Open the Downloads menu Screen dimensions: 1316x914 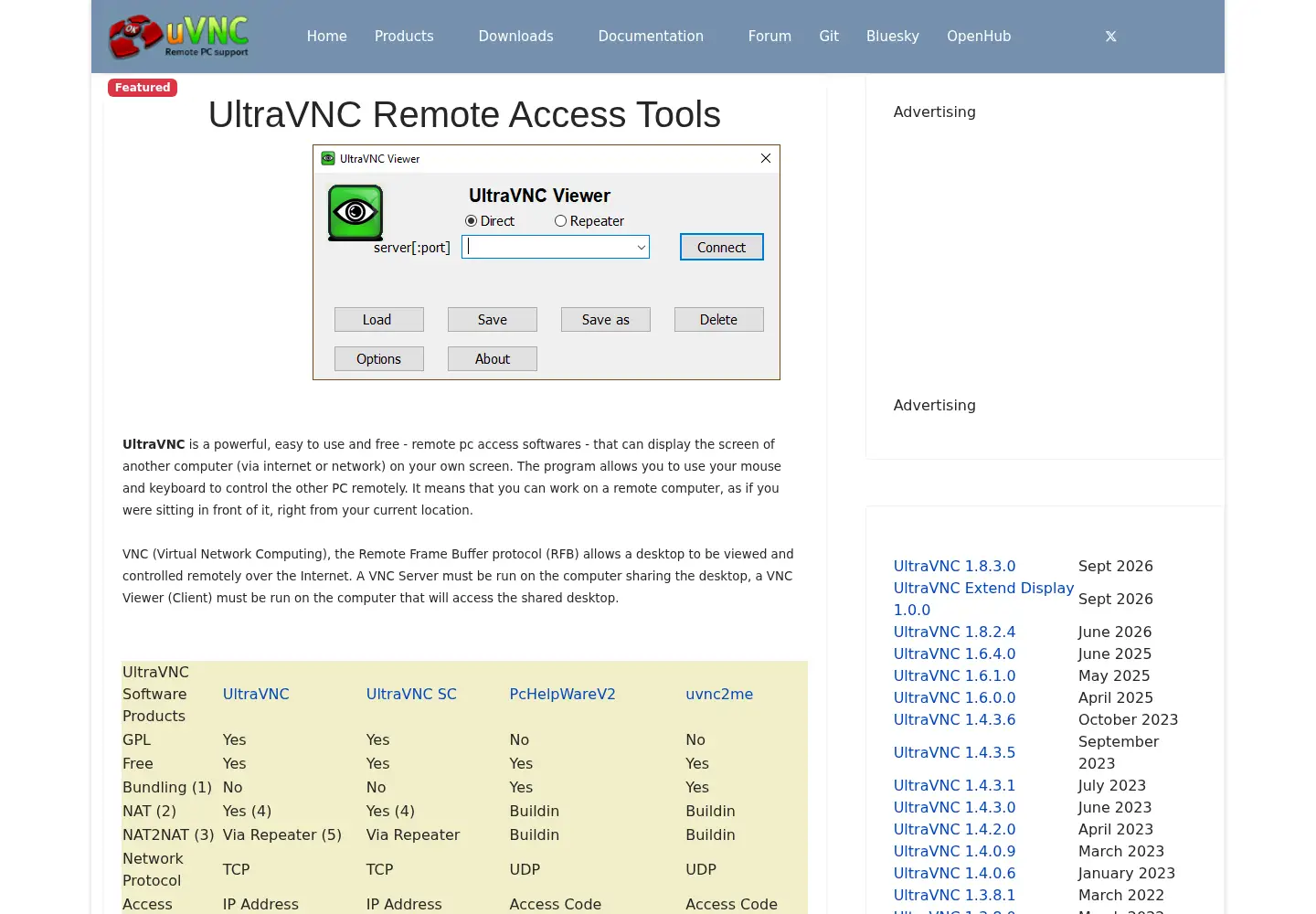pyautogui.click(x=516, y=37)
